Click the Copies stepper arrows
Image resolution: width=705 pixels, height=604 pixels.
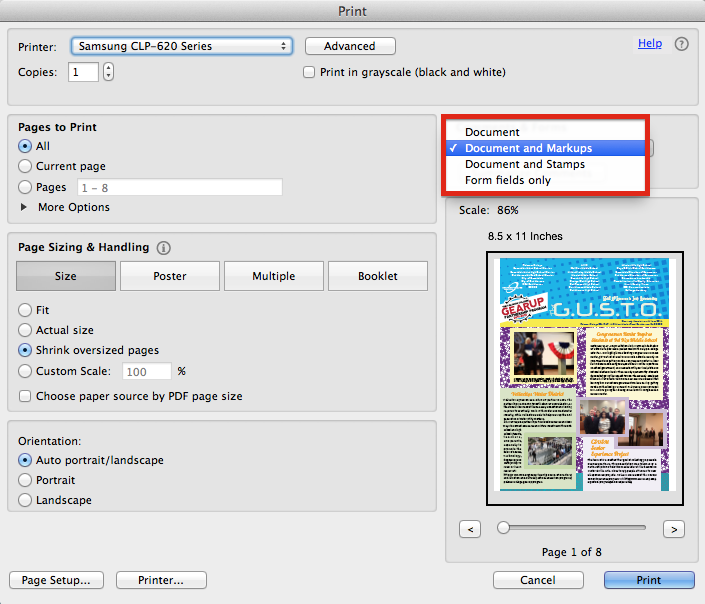click(x=108, y=72)
